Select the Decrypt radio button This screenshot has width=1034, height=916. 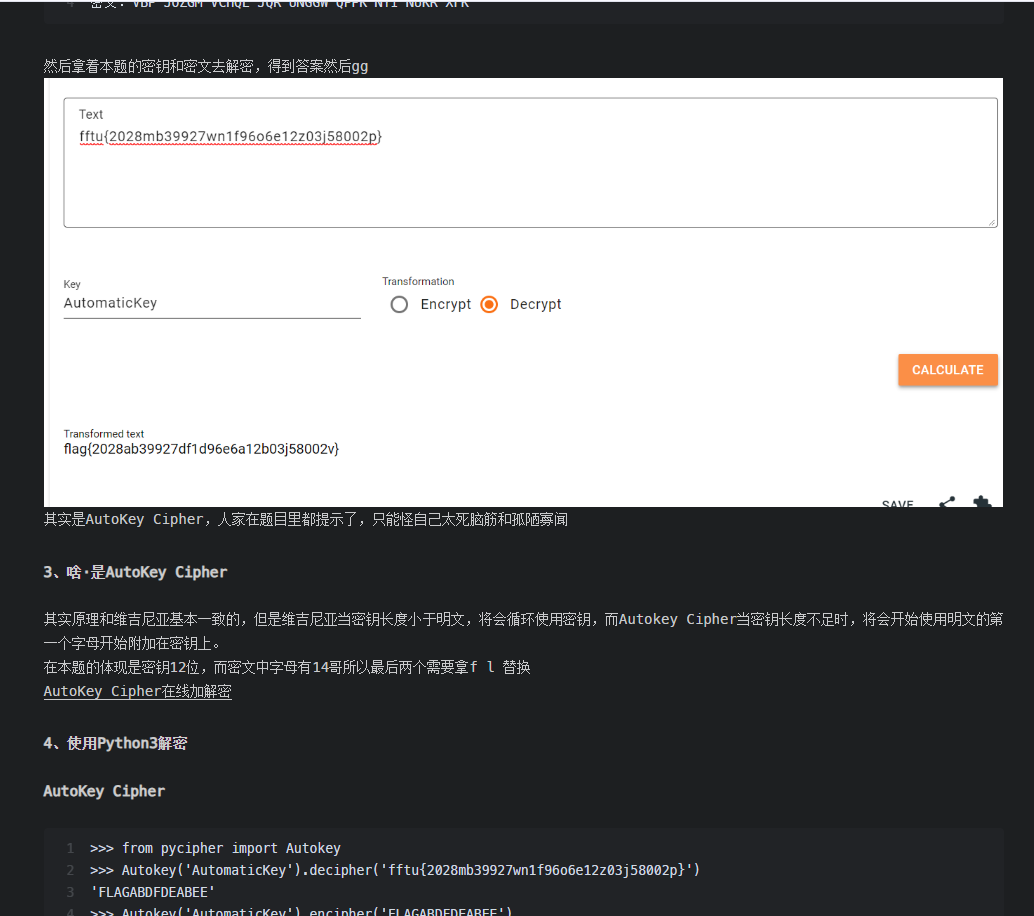point(489,304)
